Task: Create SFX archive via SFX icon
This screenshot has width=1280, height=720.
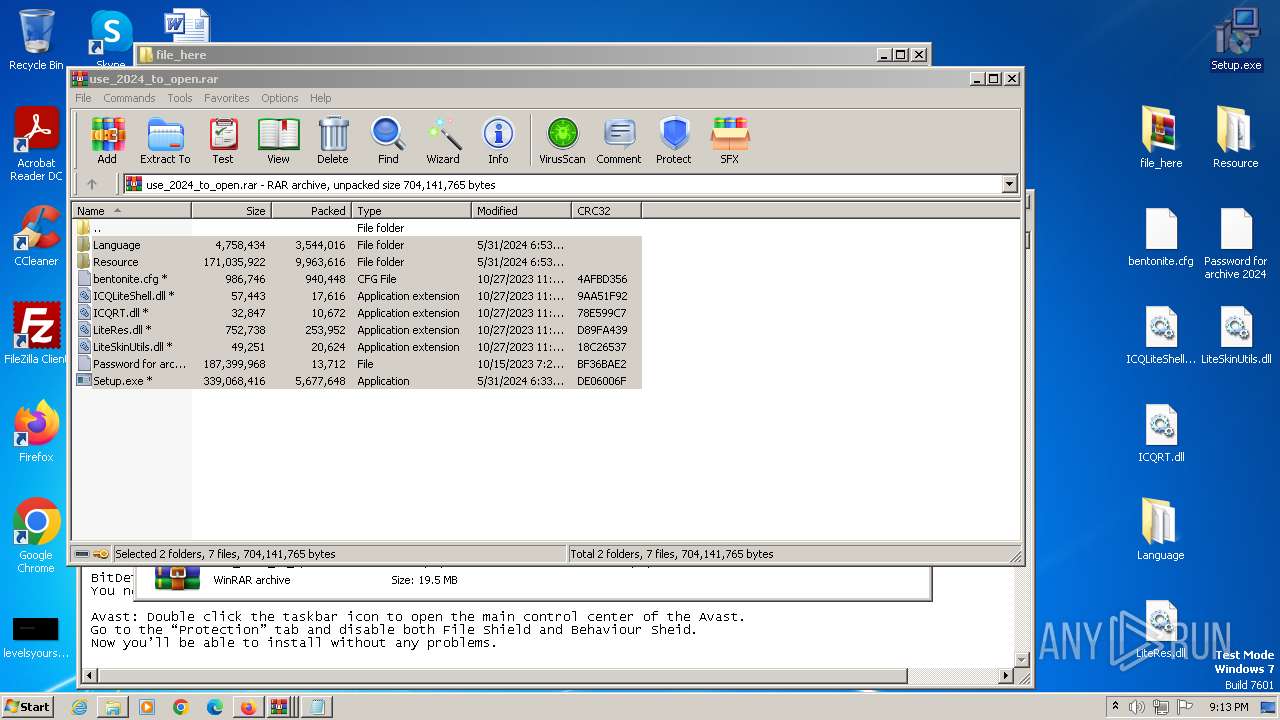Action: coord(730,140)
